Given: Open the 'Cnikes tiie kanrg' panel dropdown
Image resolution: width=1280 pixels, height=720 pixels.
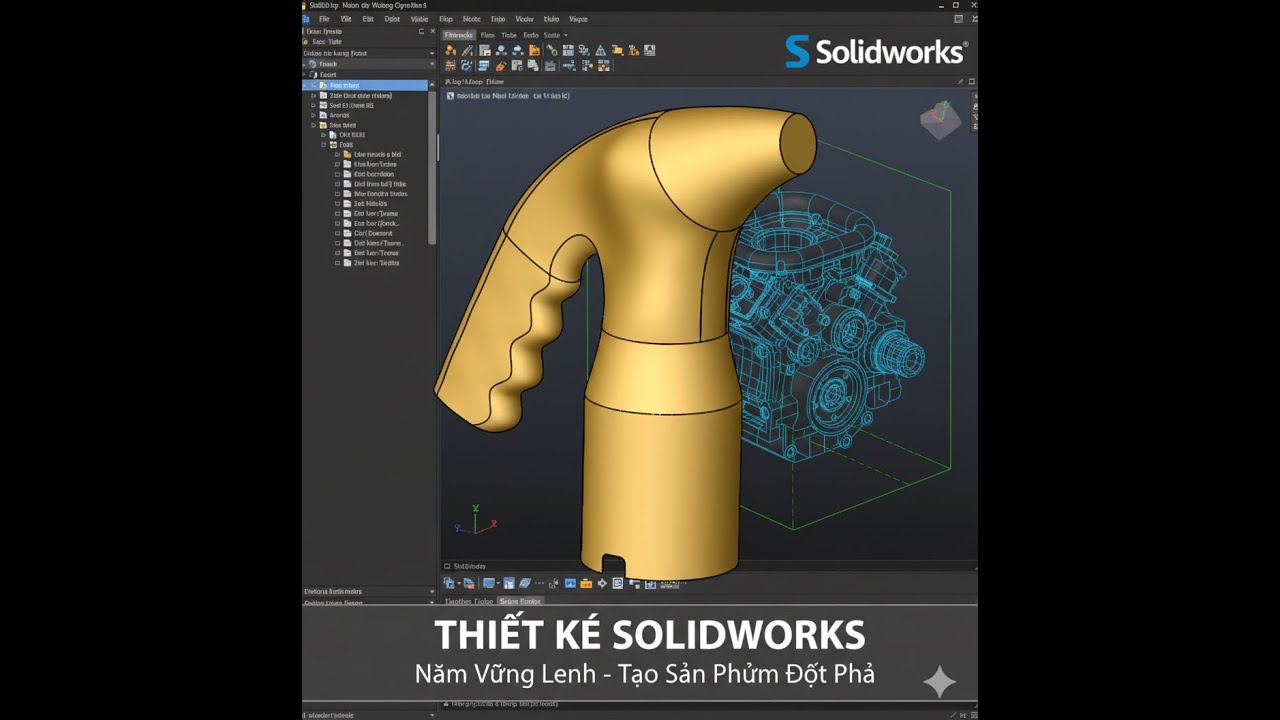Looking at the screenshot, I should point(432,53).
